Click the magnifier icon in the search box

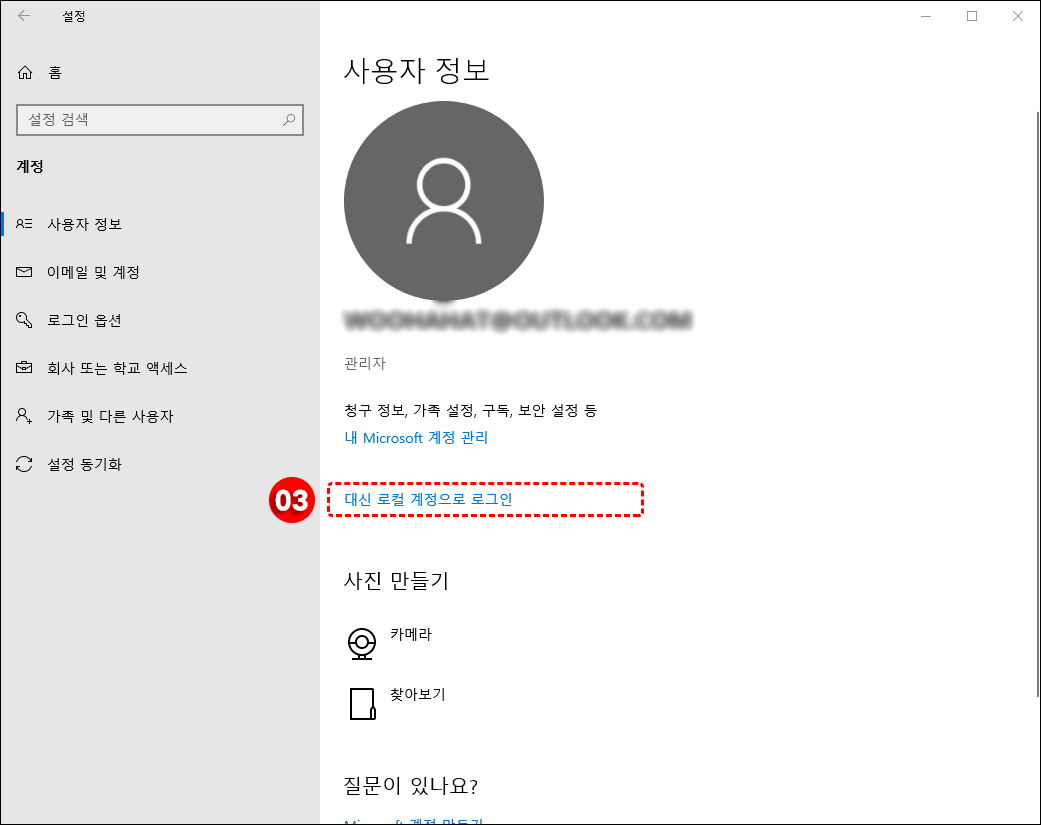point(290,119)
